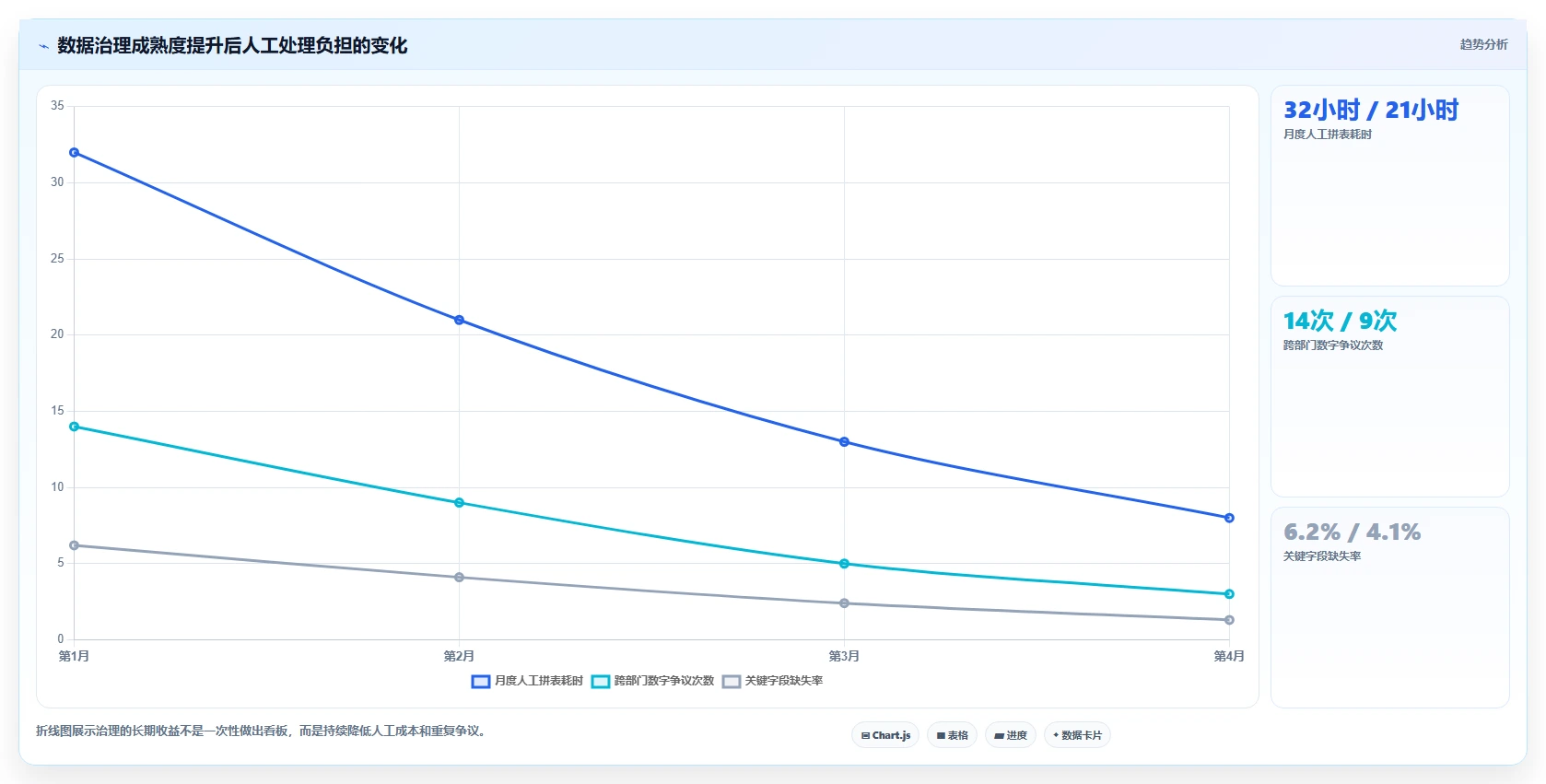The image size is (1546, 784).
Task: Toggle the 跨部门数字争议次数 legend series
Action: (x=652, y=681)
